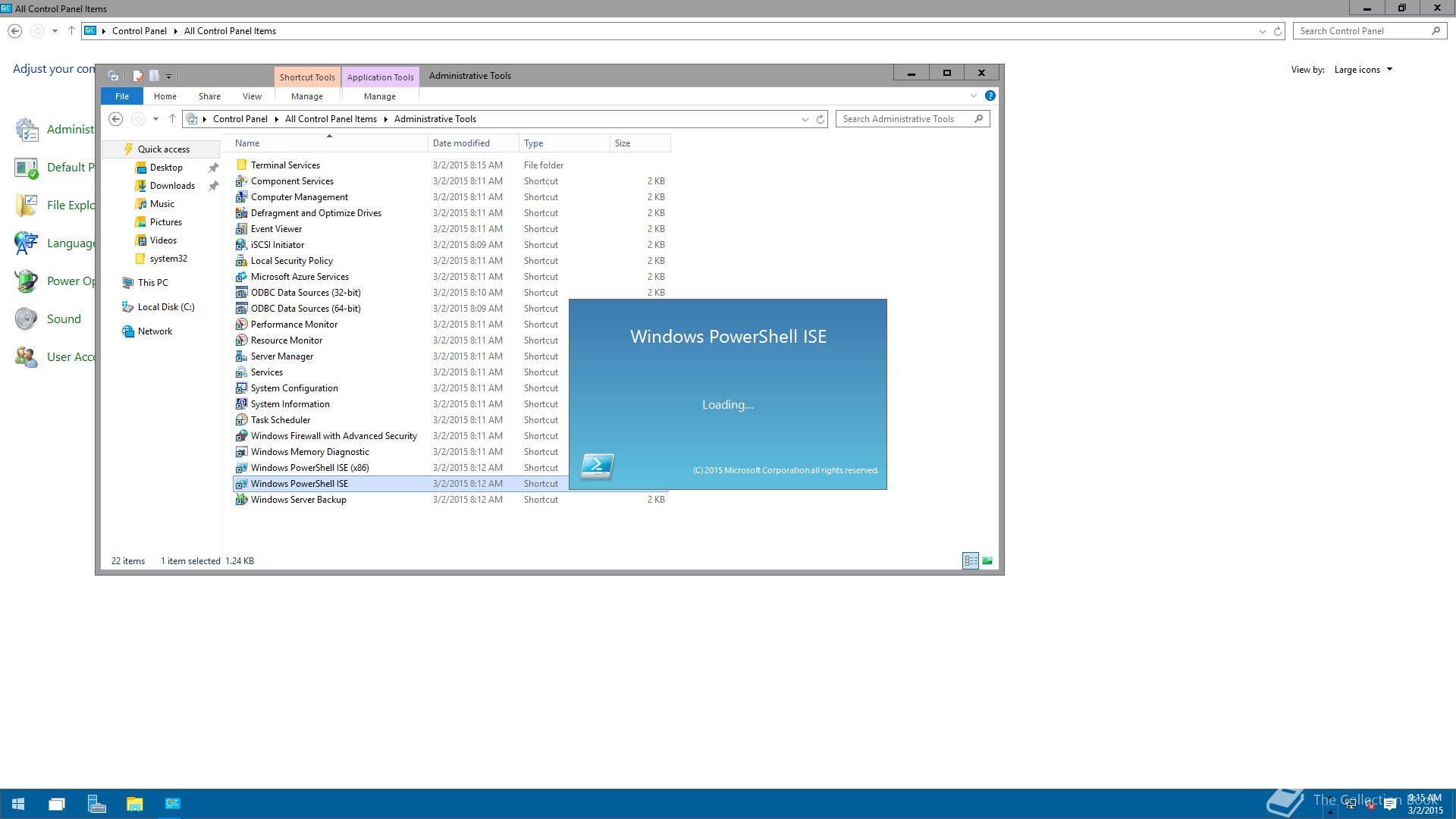
Task: Open Power Options link in Control Panel
Action: (x=71, y=281)
